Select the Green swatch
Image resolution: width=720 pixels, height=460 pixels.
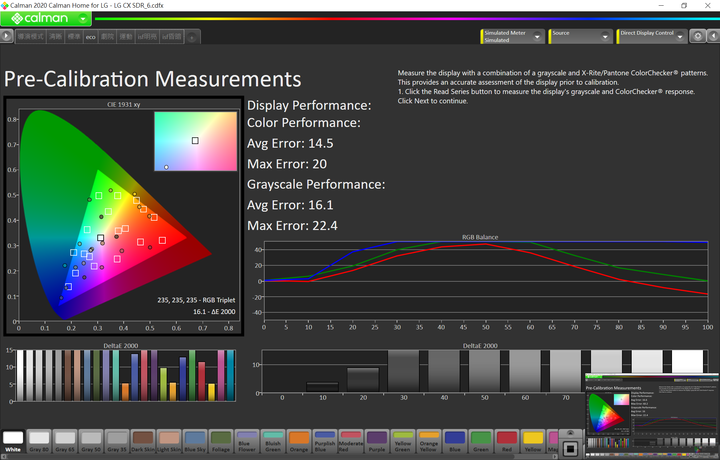[481, 442]
